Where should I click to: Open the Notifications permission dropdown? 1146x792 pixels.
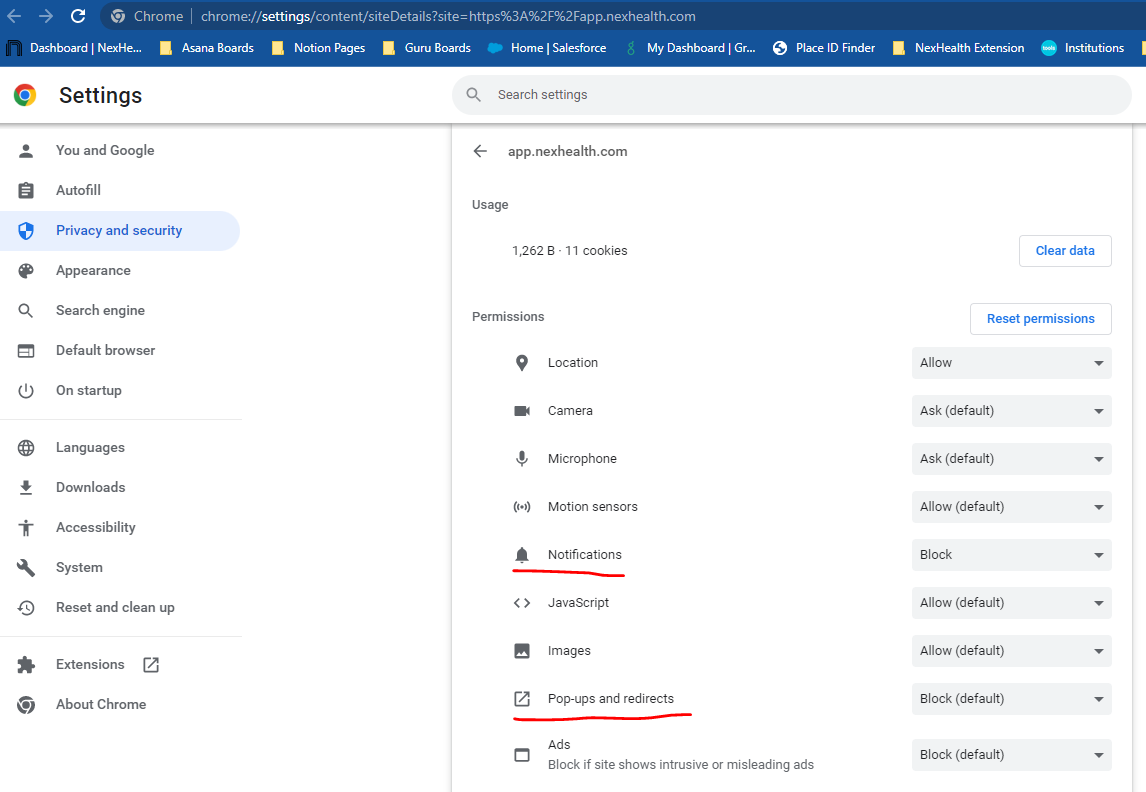pos(1012,555)
